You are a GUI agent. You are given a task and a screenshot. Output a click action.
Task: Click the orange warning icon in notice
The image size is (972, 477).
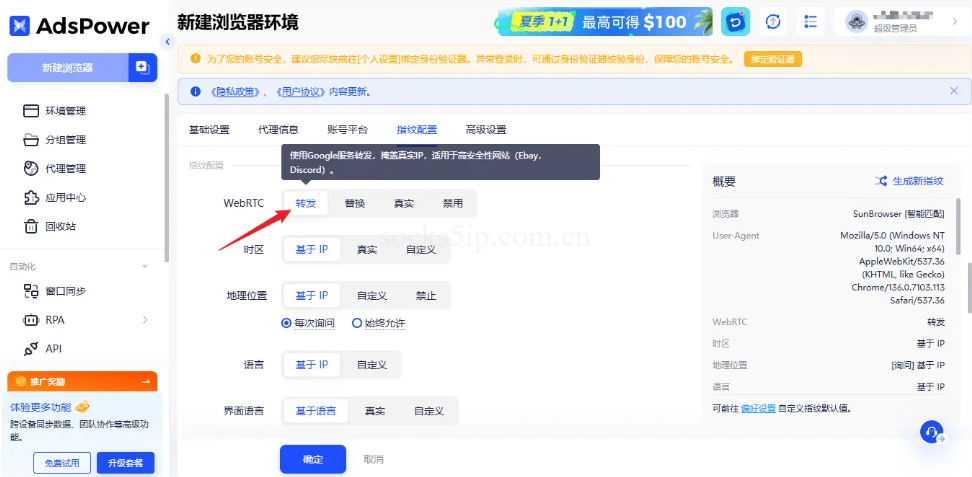point(195,58)
